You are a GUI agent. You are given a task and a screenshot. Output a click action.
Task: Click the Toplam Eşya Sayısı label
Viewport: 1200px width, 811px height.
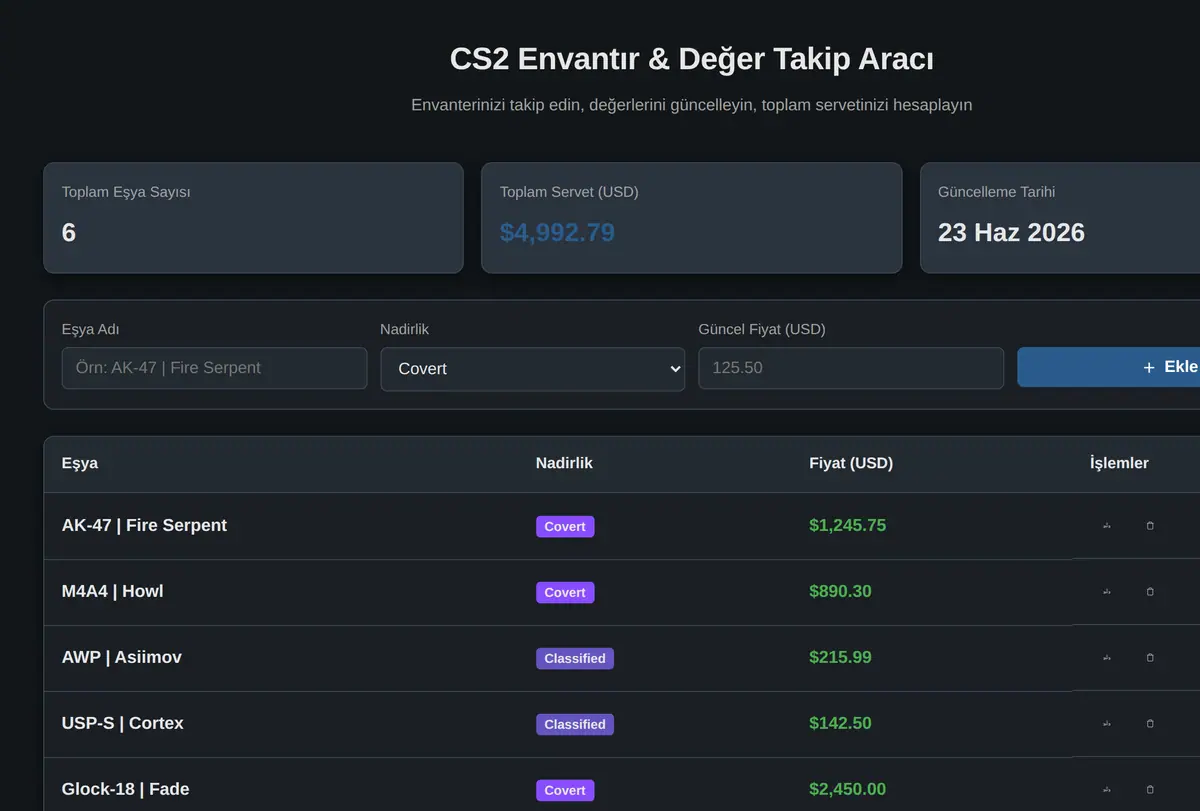pyautogui.click(x=126, y=192)
